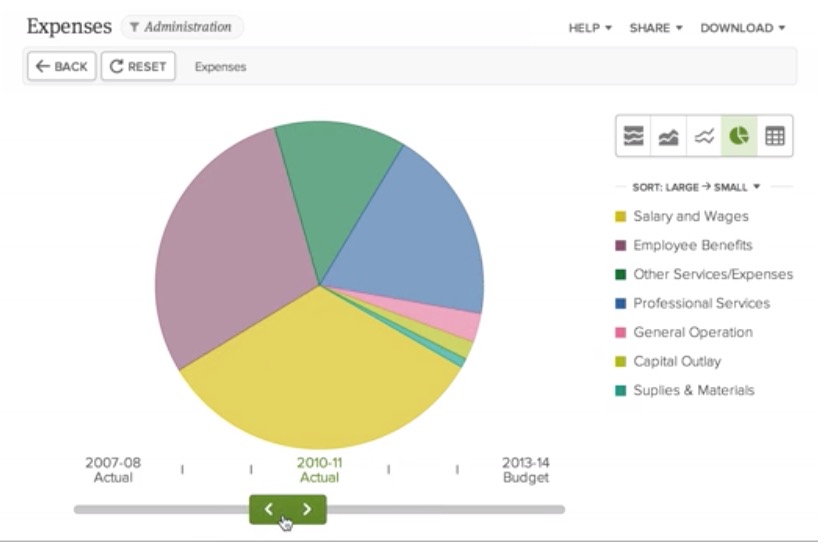
Task: Click the year slider track near 2013-14
Action: click(525, 509)
